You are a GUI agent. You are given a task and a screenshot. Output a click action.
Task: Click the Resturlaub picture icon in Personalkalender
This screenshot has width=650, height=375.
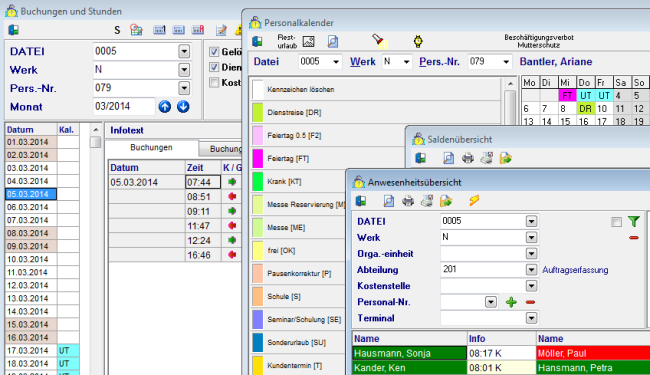[x=308, y=41]
